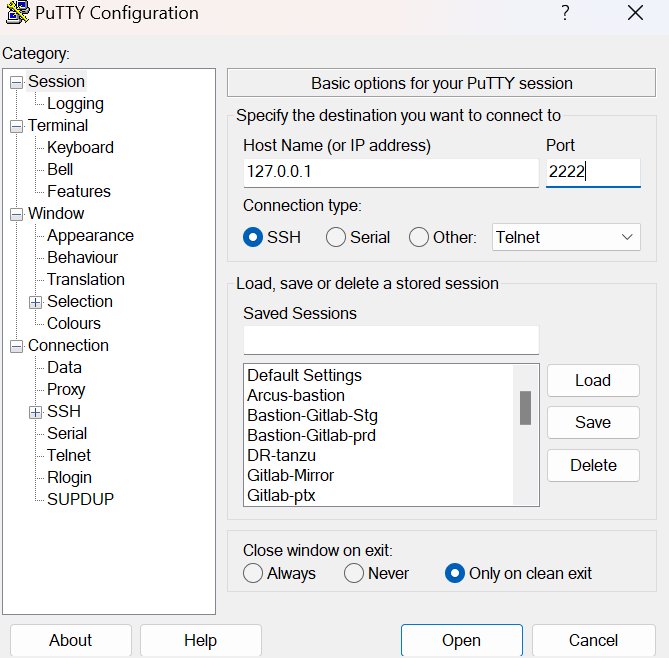Screen dimensions: 669x658
Task: Close the PuTTY Configuration window
Action: coord(635,13)
